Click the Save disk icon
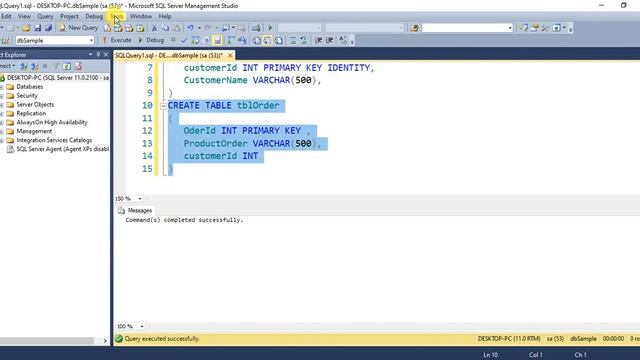Image resolution: width=640 pixels, height=360 pixels. tap(38, 28)
